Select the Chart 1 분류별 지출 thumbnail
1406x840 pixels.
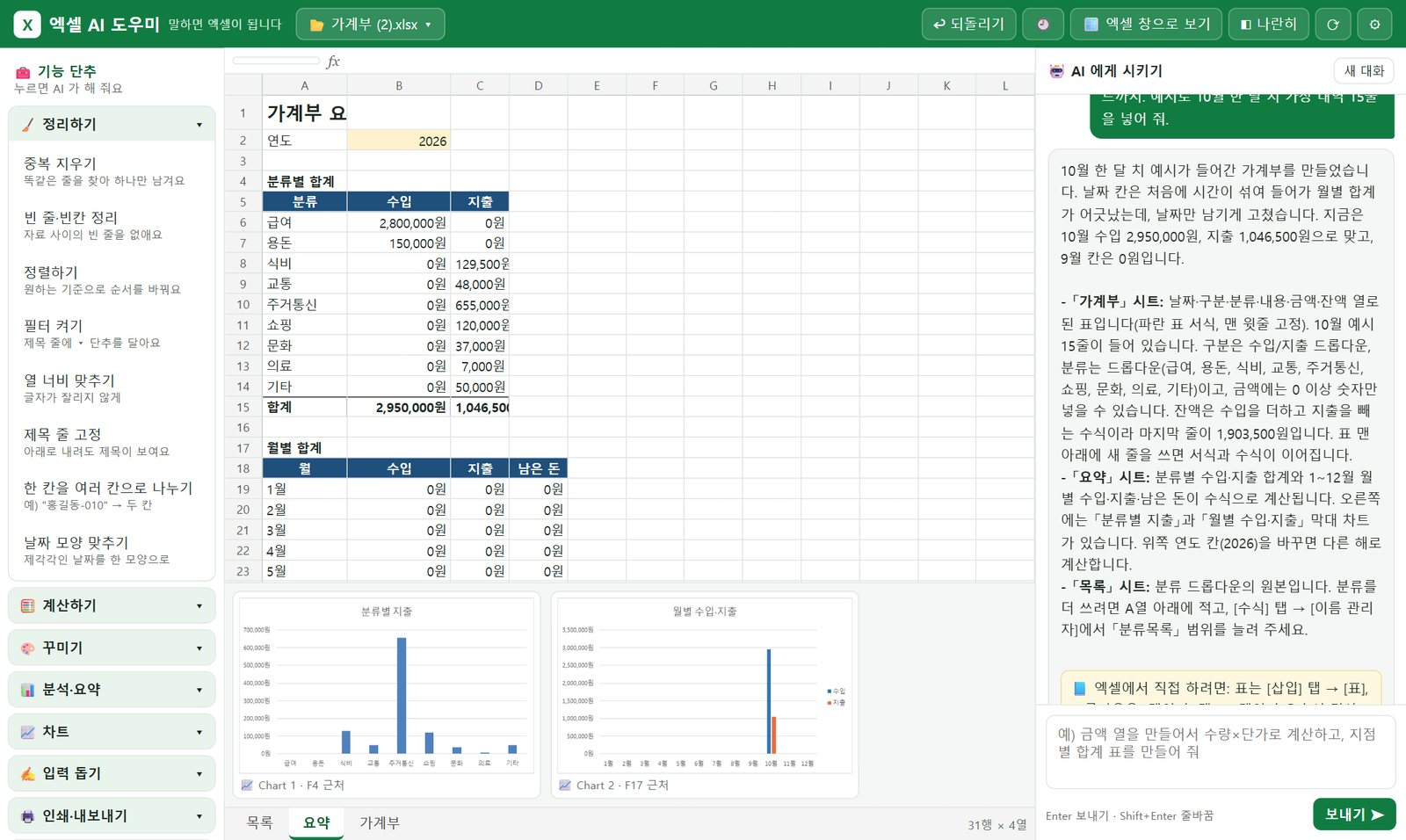pos(387,693)
